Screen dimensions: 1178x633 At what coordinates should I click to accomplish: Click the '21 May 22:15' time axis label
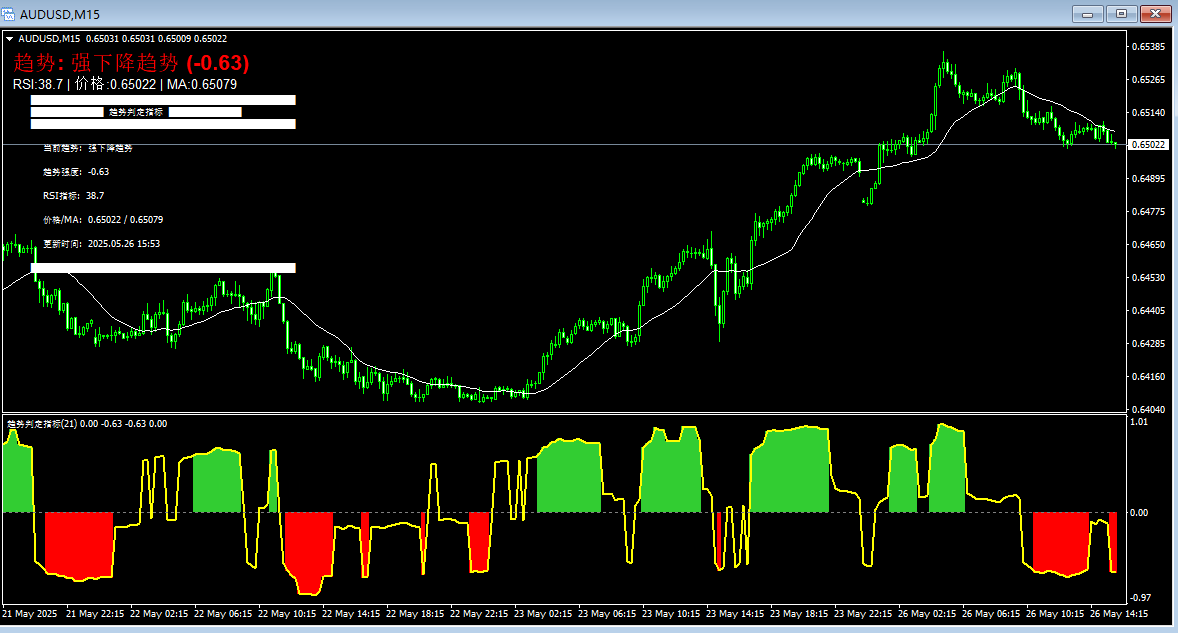click(95, 613)
